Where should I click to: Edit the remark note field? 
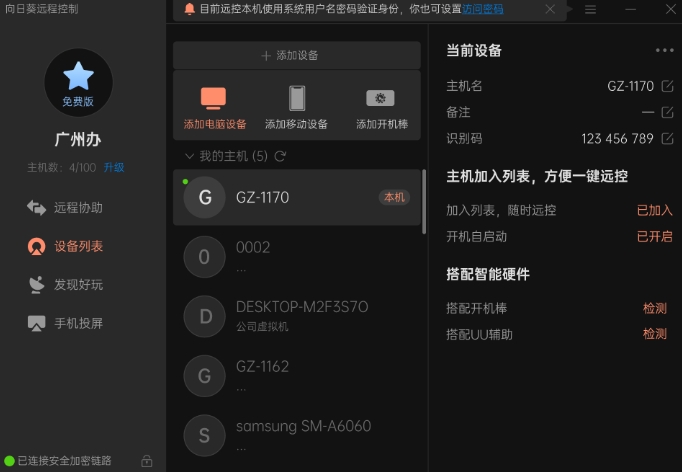[x=667, y=112]
